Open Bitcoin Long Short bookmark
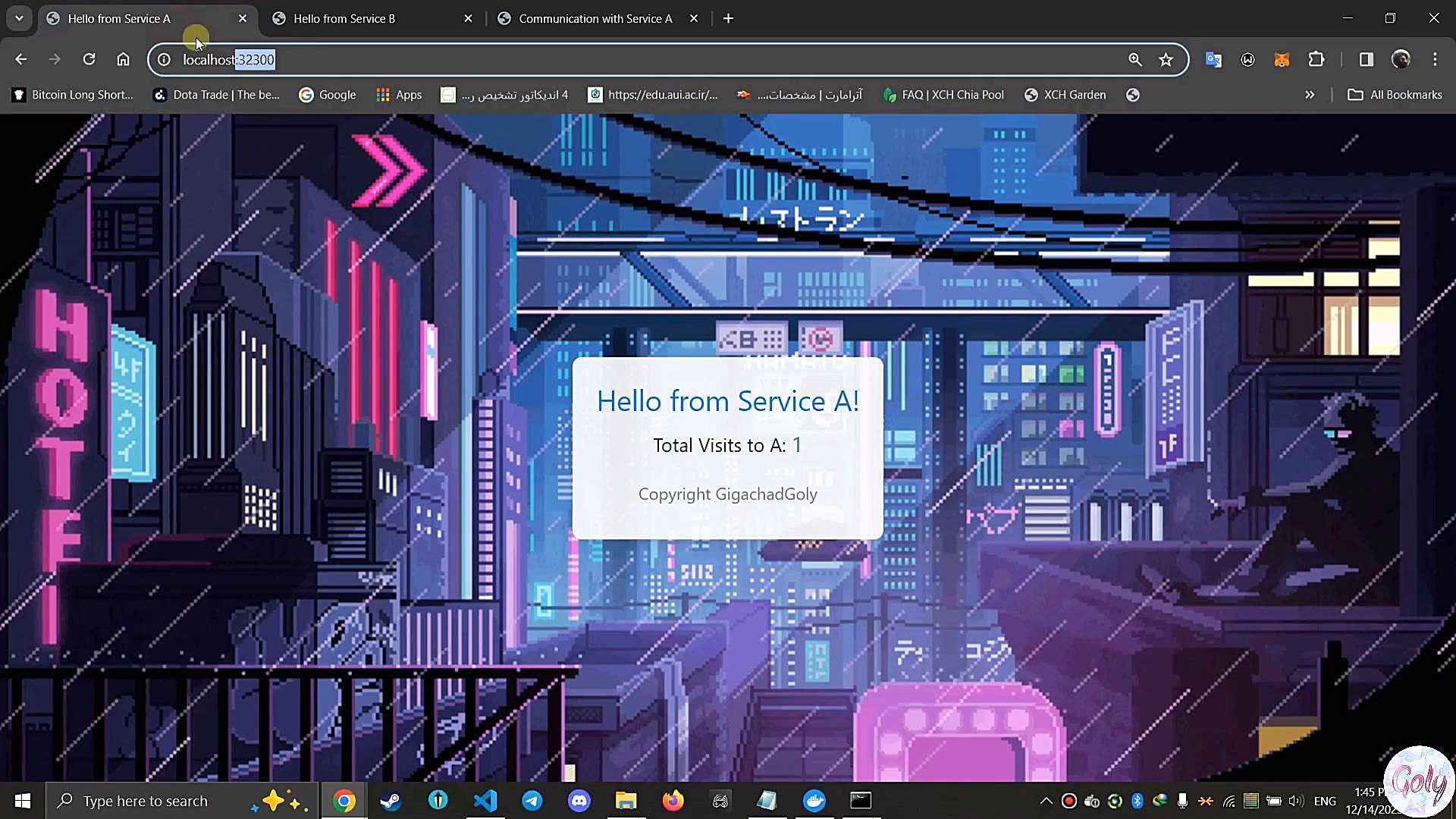This screenshot has height=819, width=1456. [x=74, y=95]
